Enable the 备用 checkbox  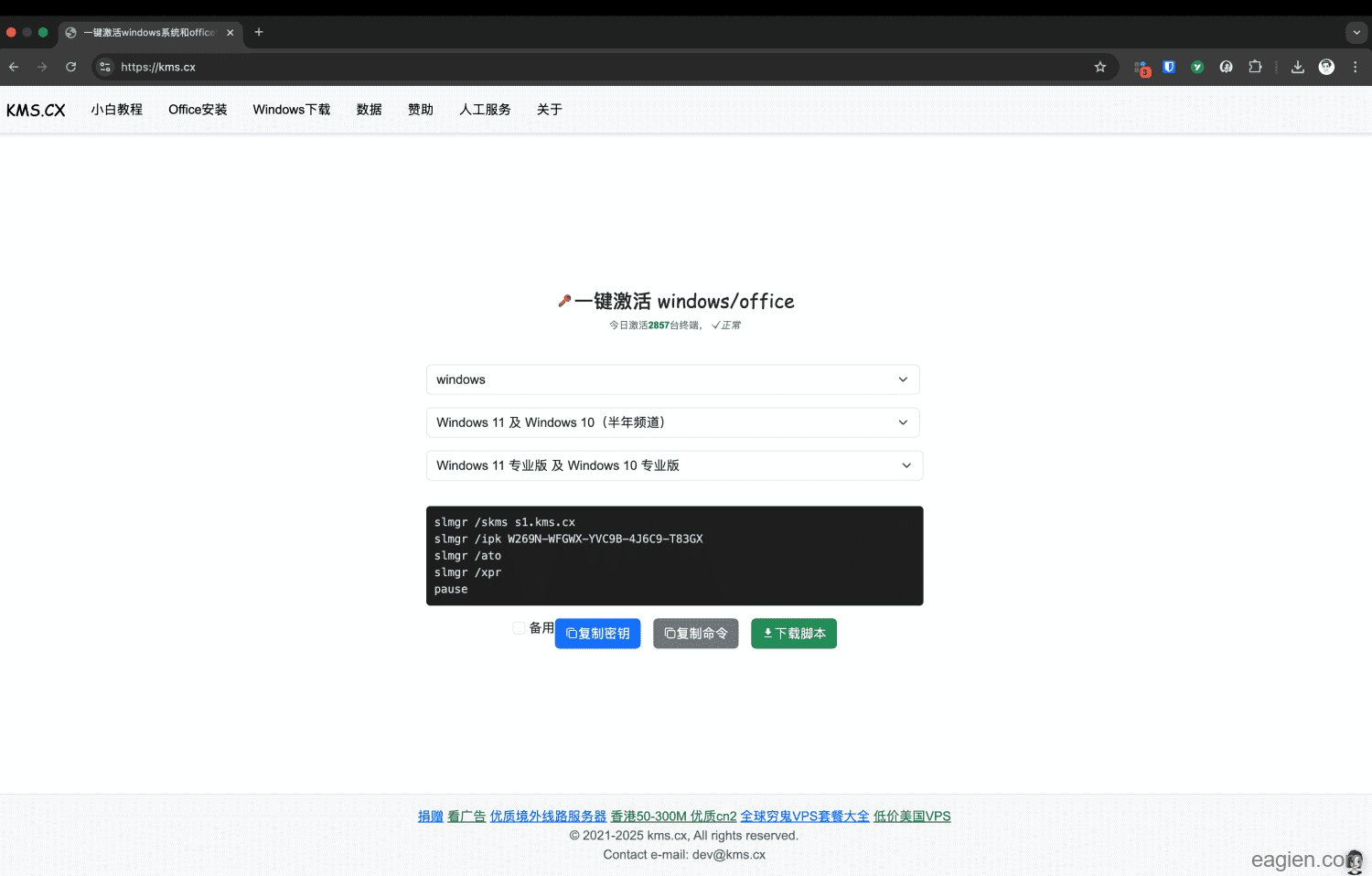[x=519, y=628]
